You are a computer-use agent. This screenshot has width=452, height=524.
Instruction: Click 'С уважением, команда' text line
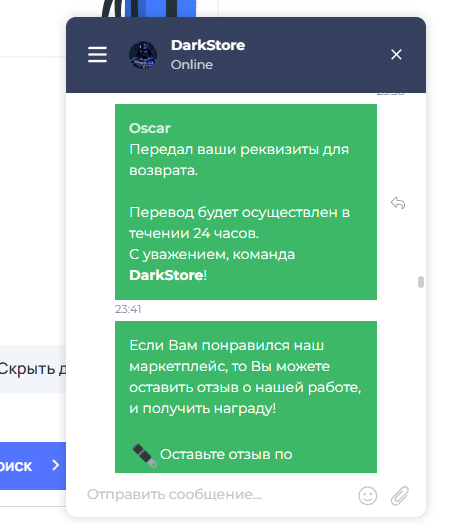[212, 255]
